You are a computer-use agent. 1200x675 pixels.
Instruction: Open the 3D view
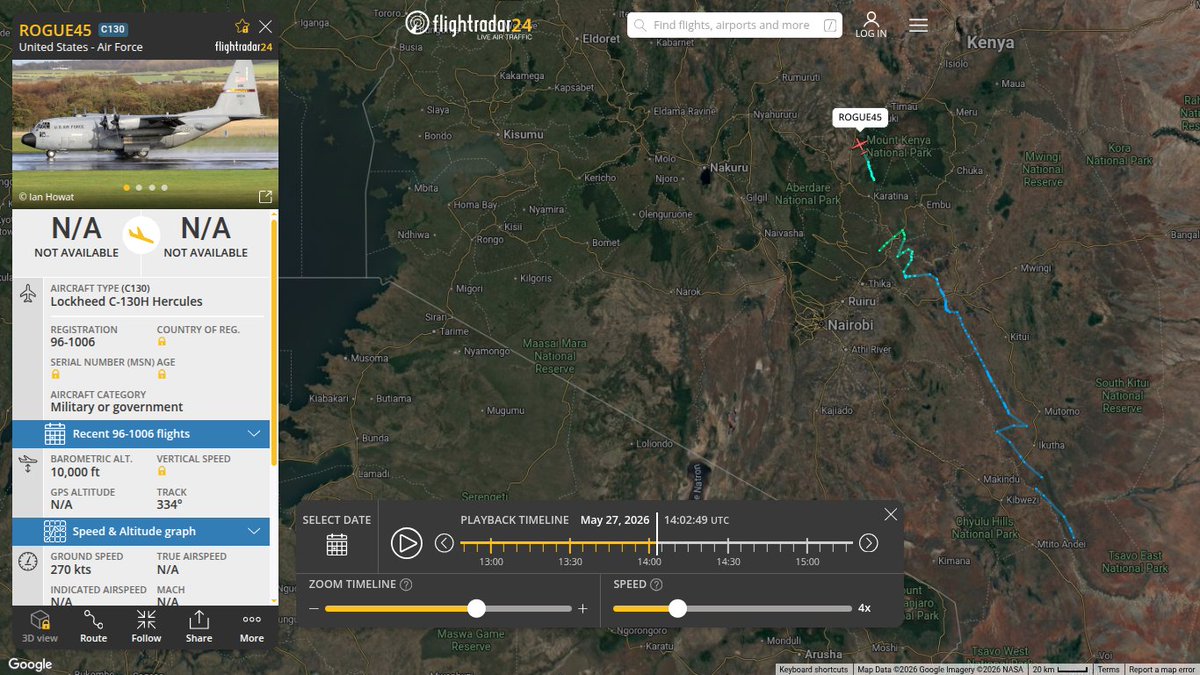tap(40, 626)
